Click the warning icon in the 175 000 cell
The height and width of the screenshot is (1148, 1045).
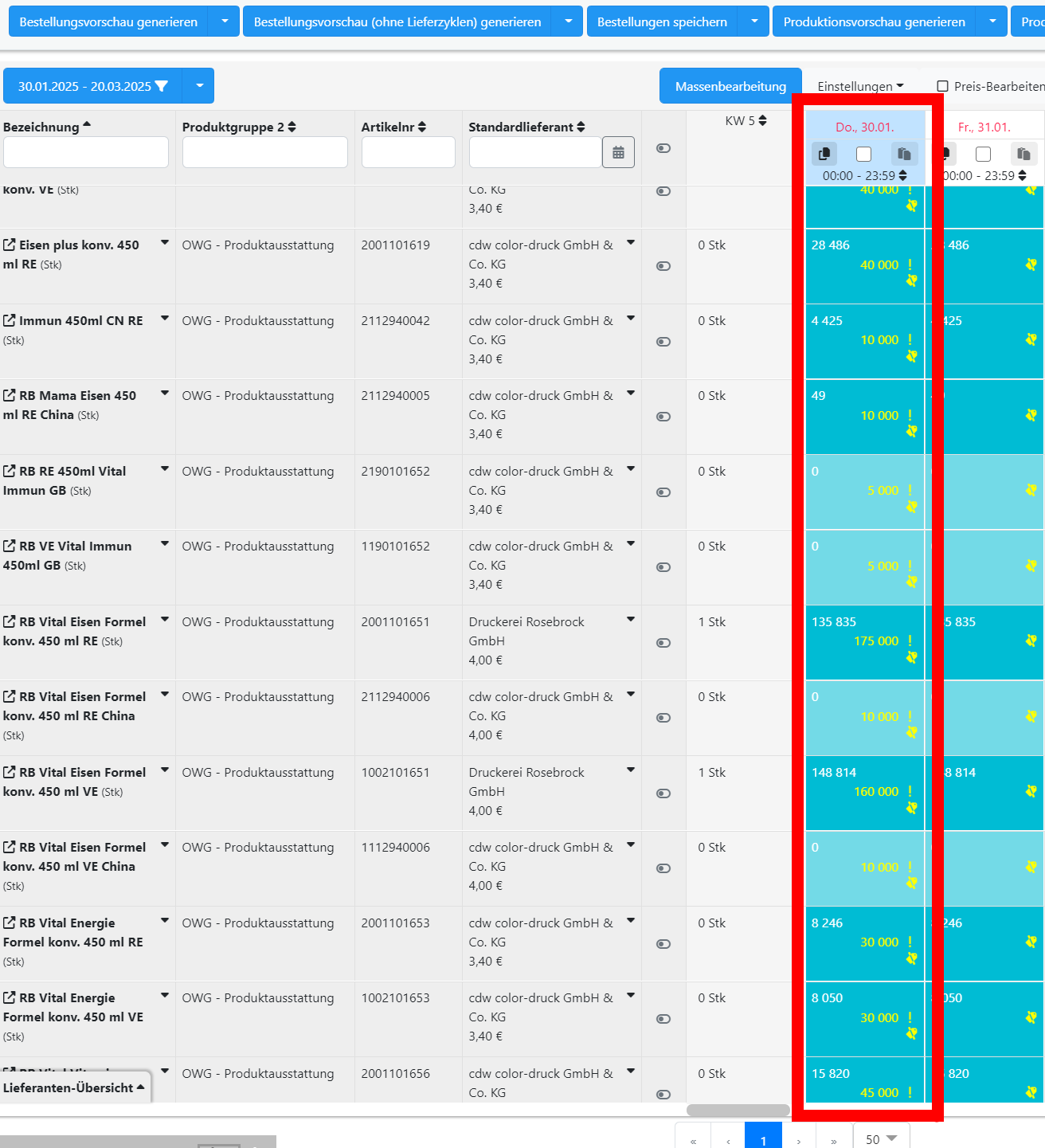coord(910,640)
